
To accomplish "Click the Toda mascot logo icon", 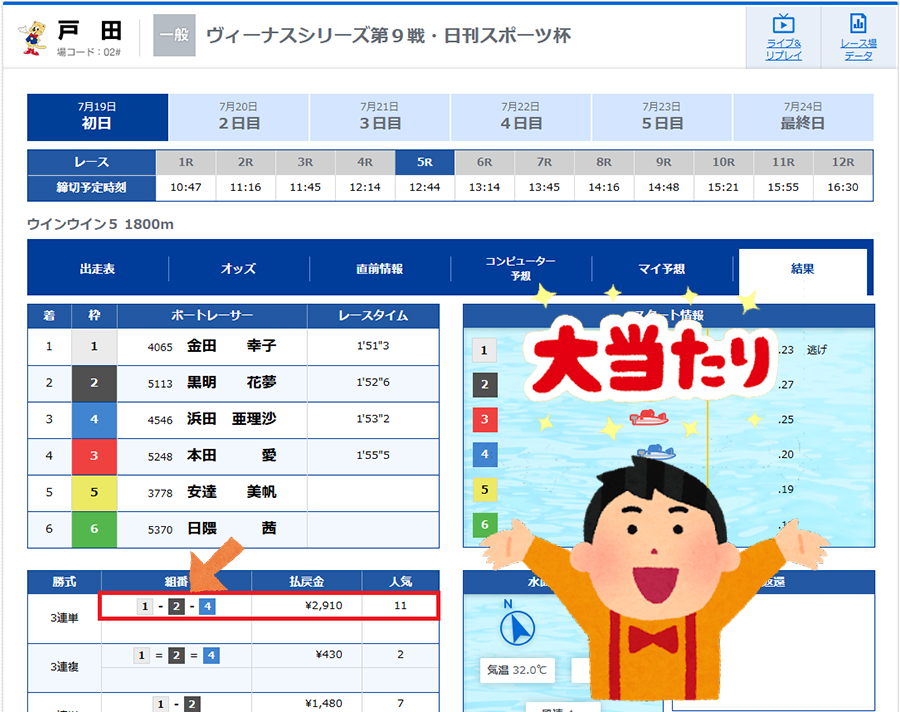I will coord(33,38).
